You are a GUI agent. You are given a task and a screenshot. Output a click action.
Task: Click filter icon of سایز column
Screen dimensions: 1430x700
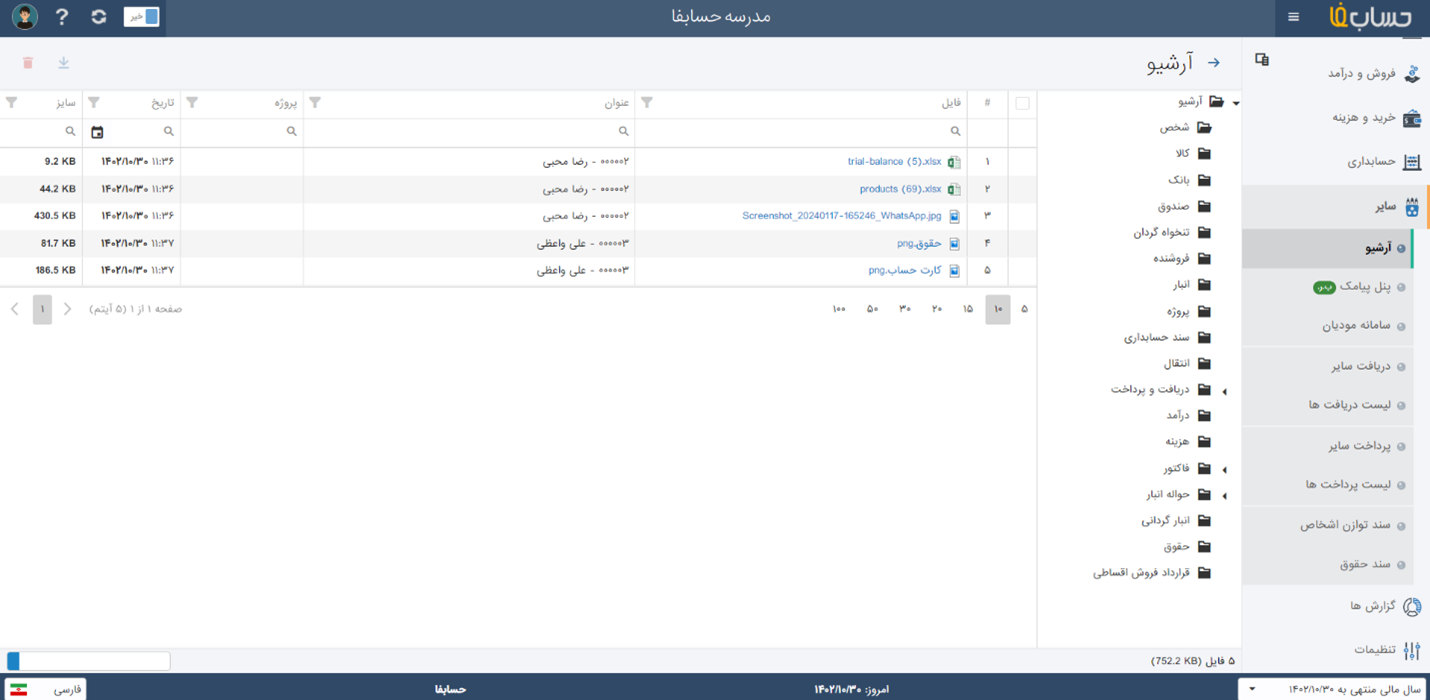coord(12,103)
